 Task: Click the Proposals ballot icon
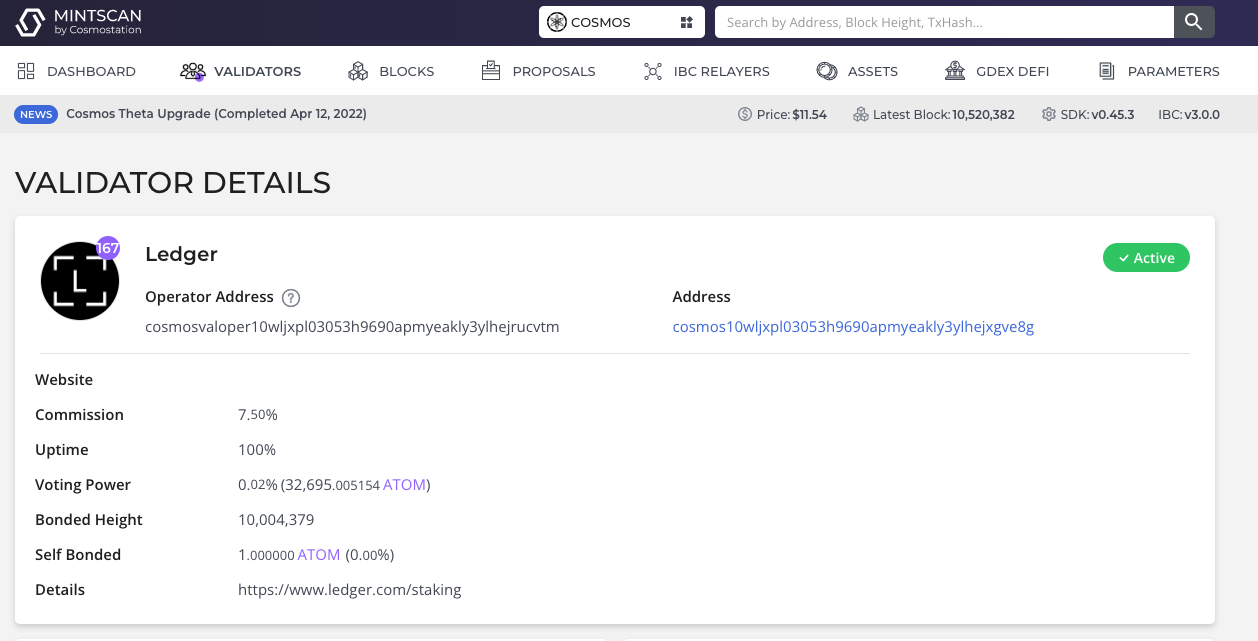[x=490, y=71]
